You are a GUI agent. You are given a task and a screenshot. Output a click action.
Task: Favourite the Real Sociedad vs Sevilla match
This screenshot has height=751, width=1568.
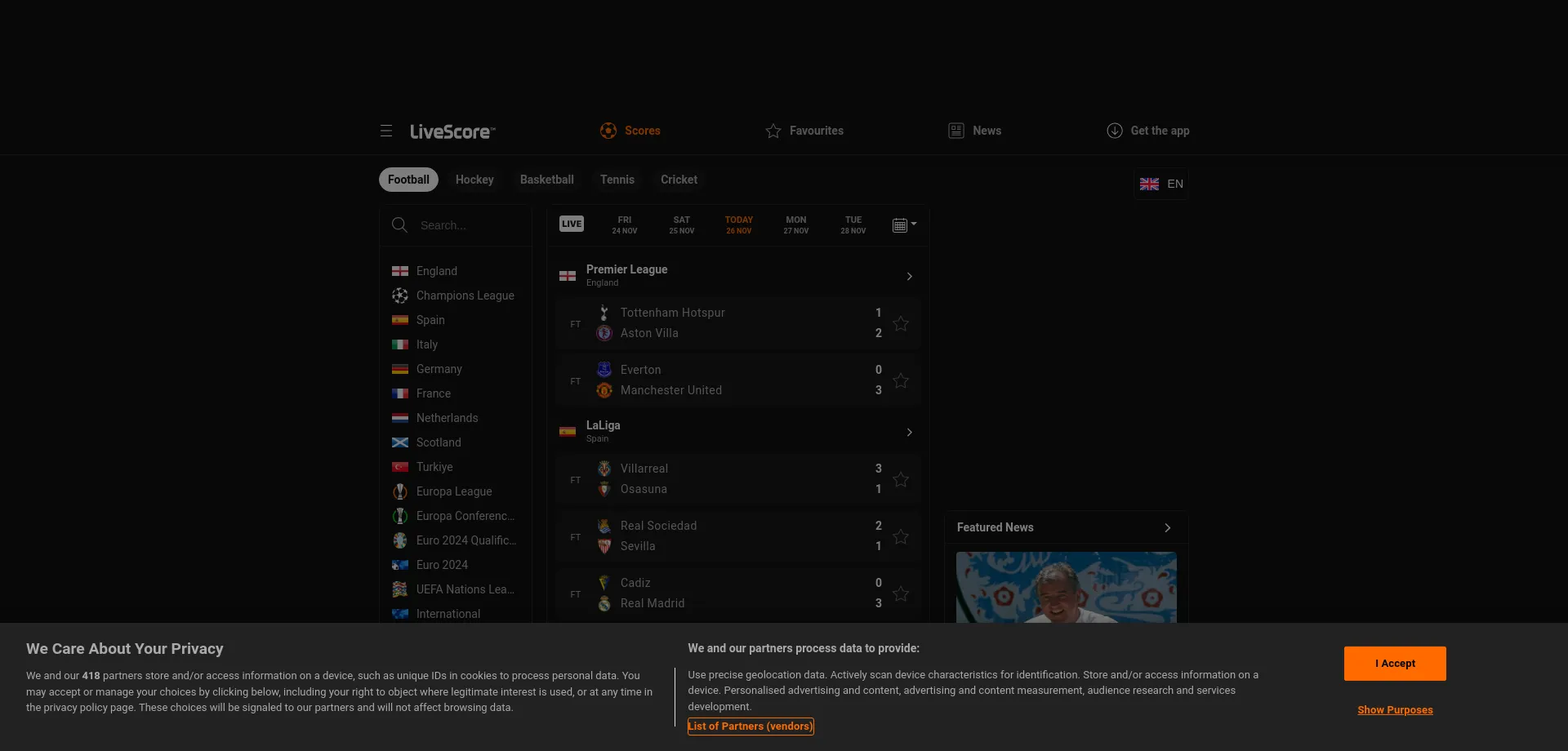(901, 536)
